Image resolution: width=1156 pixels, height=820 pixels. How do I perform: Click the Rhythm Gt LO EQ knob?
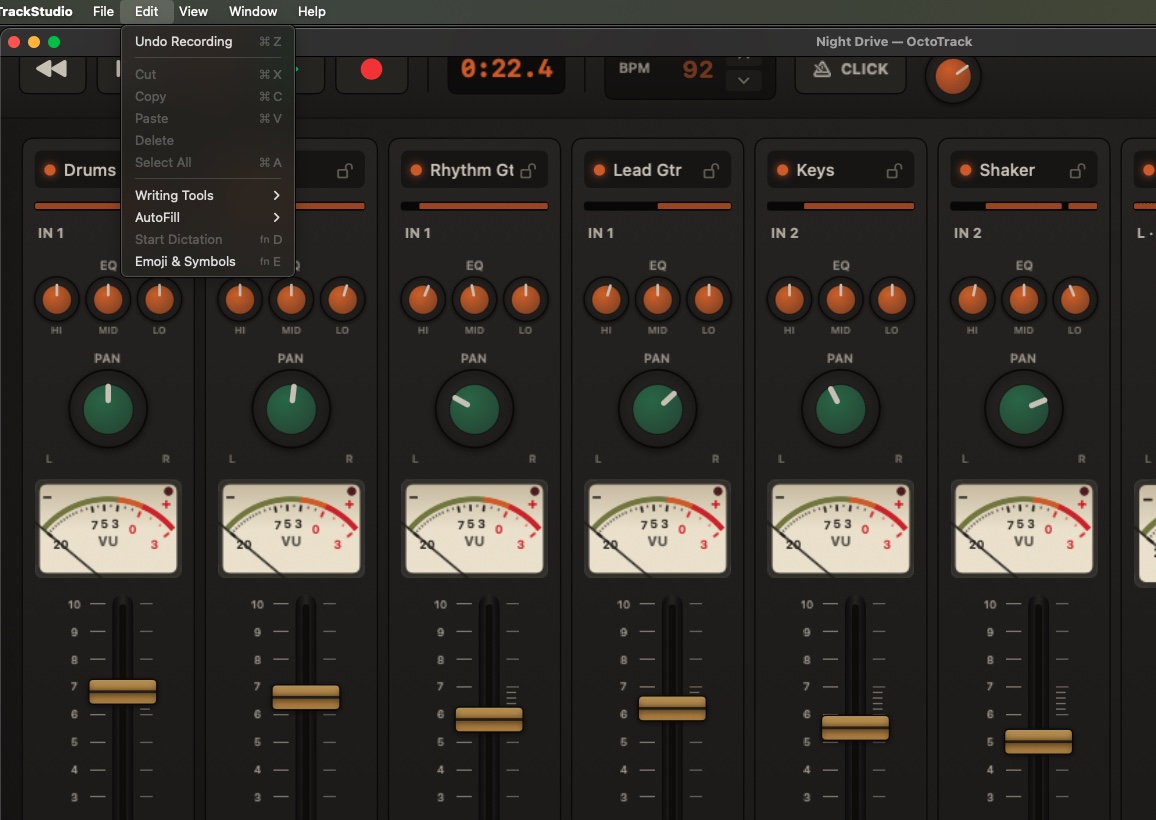(525, 299)
